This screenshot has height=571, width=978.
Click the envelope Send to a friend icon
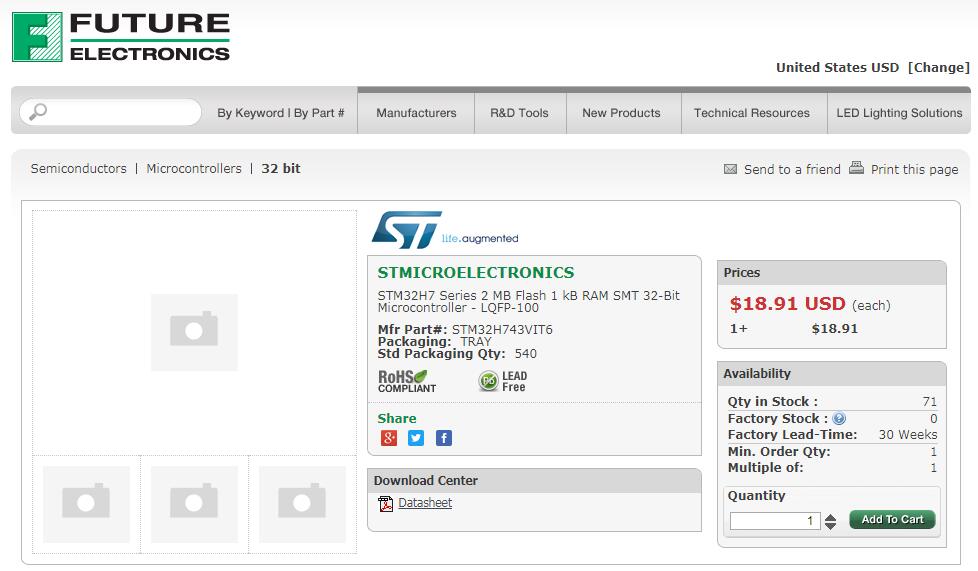pyautogui.click(x=730, y=169)
